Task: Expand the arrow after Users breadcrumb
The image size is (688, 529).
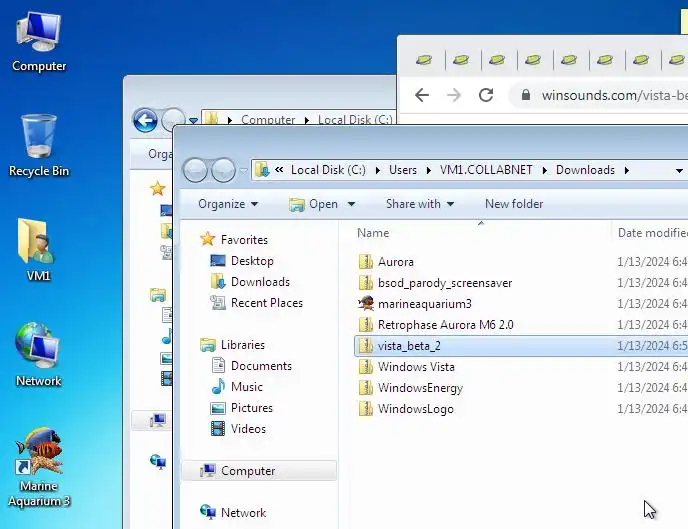Action: tap(429, 170)
